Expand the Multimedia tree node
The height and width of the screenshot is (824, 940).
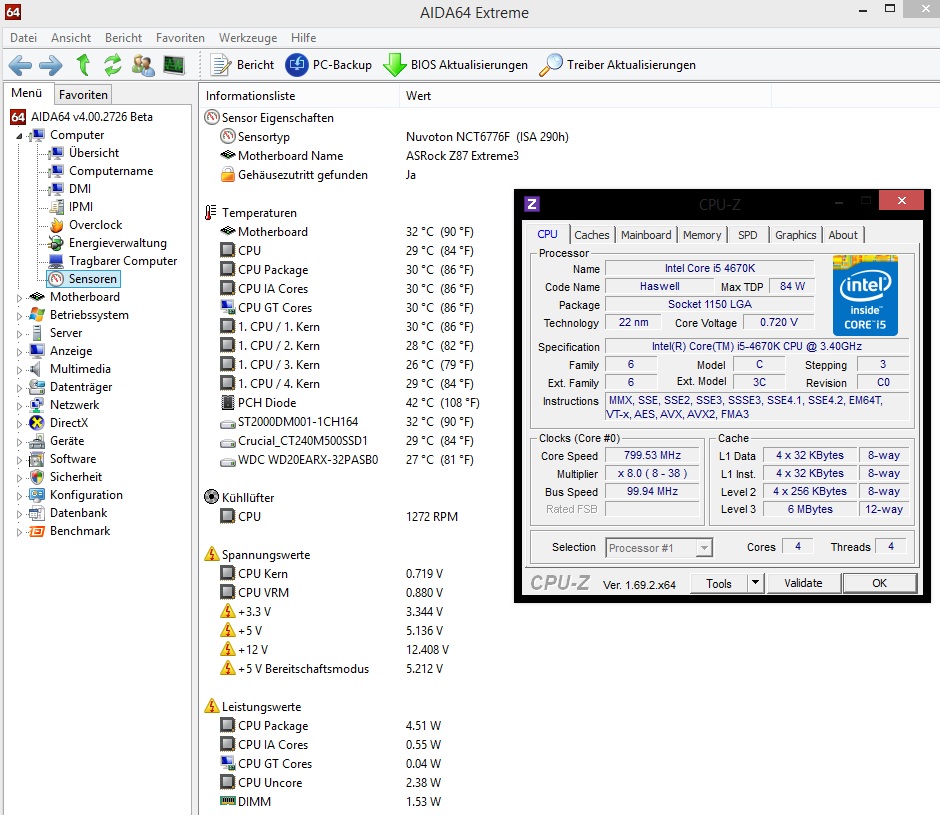tap(19, 369)
